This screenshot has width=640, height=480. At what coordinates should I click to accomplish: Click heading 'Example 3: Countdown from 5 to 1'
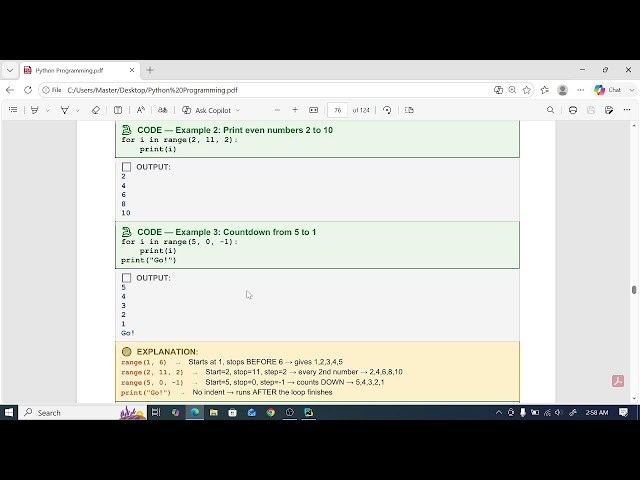tap(246, 232)
